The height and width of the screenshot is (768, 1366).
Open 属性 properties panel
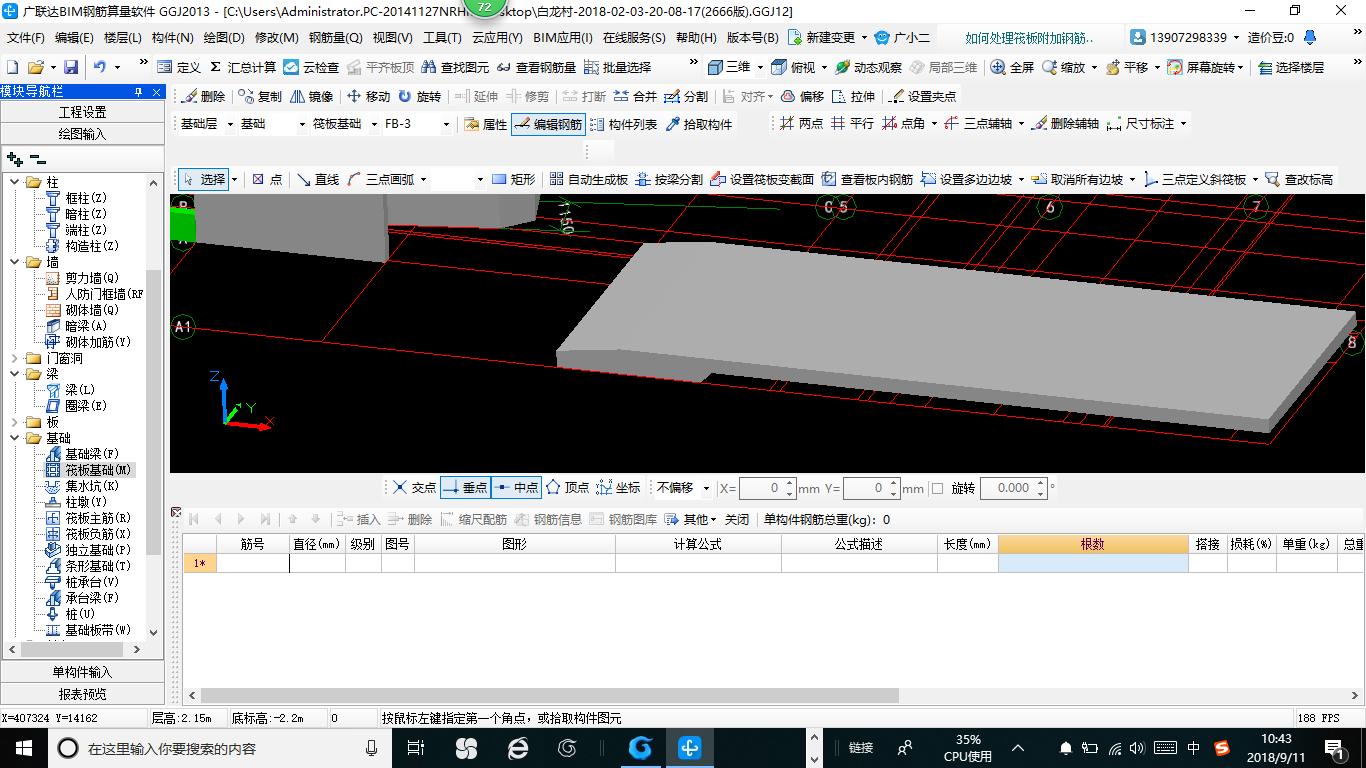tap(486, 124)
